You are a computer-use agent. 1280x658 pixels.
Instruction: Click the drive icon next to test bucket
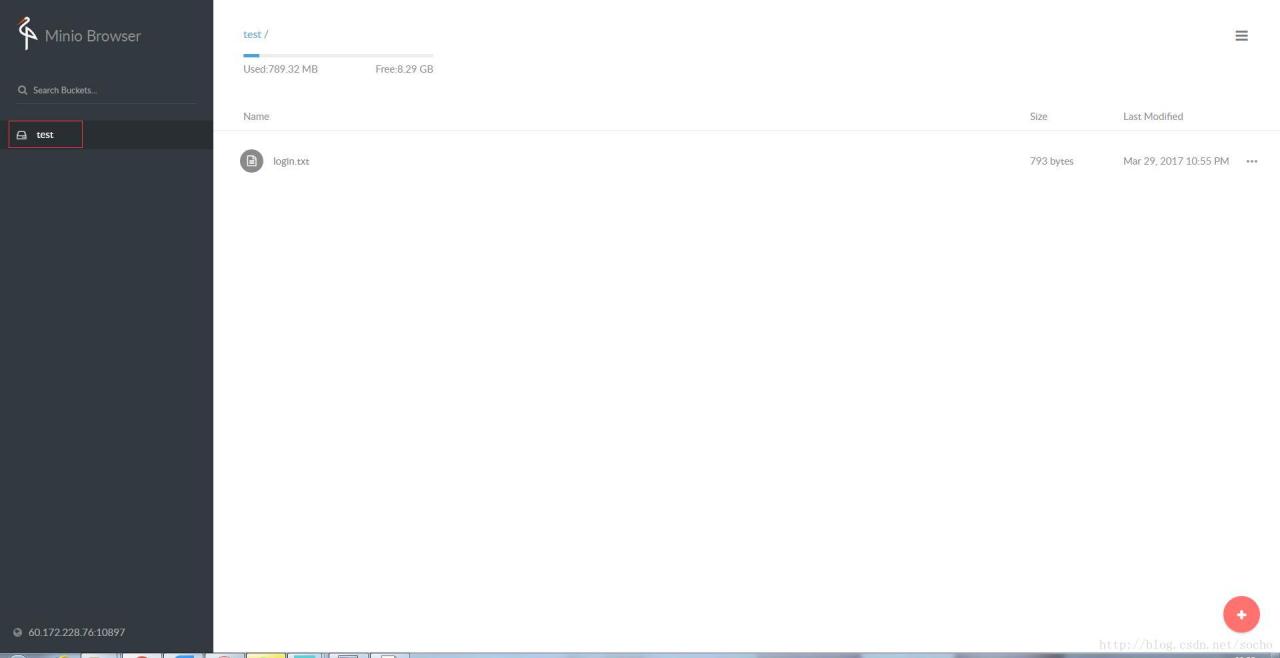pyautogui.click(x=22, y=135)
